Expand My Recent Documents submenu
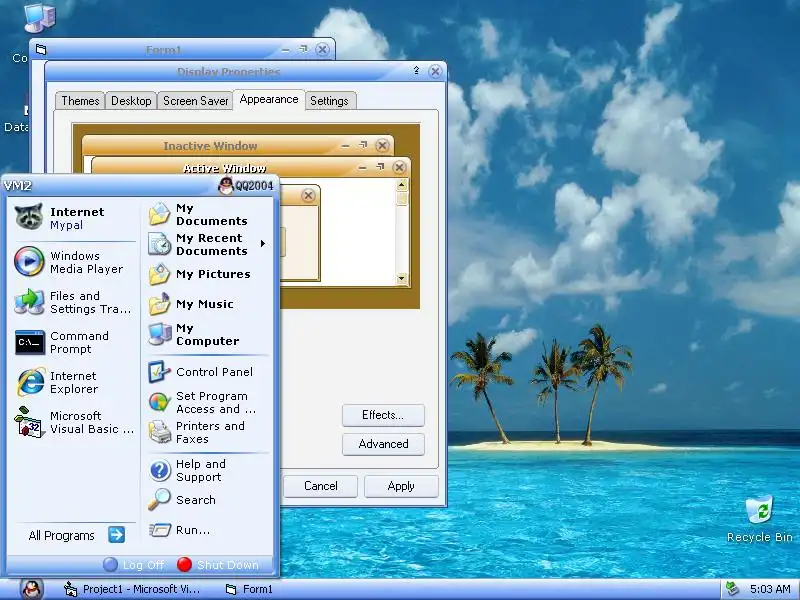Viewport: 800px width, 600px height. click(x=263, y=244)
